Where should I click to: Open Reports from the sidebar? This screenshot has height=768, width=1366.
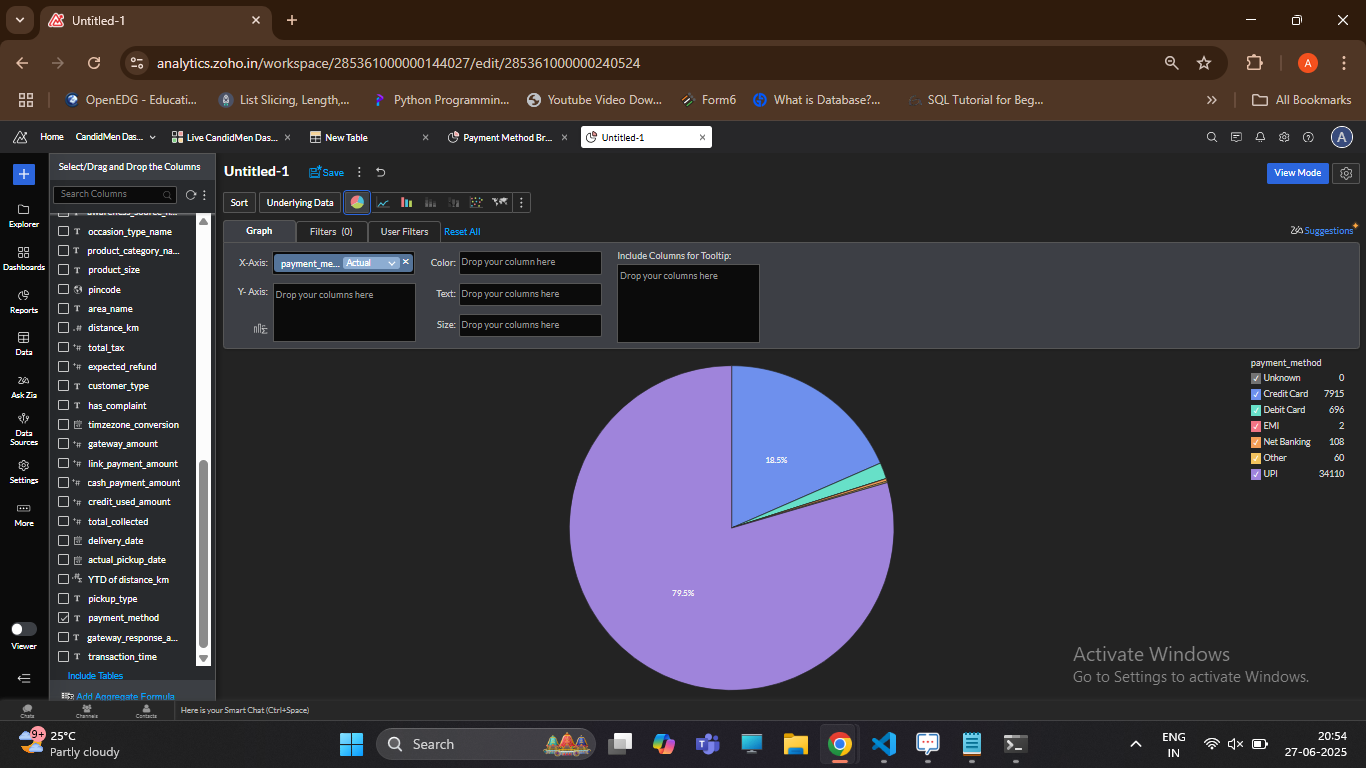(x=24, y=301)
